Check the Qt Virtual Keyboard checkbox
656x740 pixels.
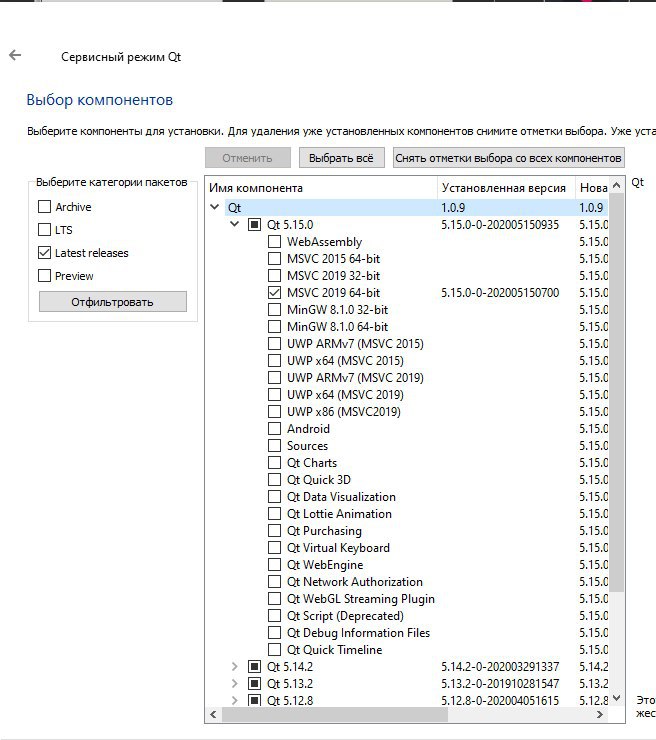pyautogui.click(x=274, y=547)
